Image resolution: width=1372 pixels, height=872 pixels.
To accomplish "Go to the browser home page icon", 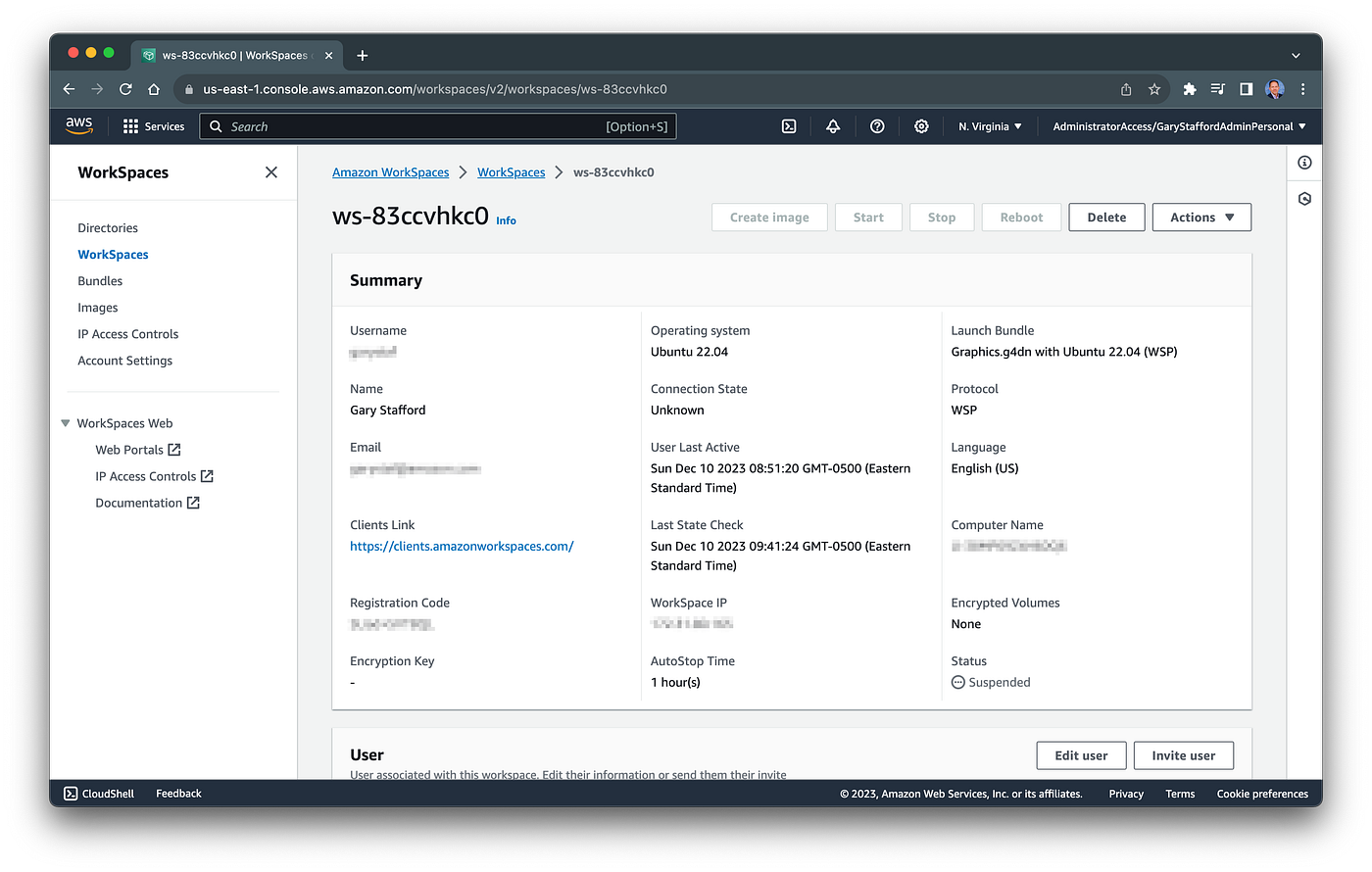I will click(154, 89).
